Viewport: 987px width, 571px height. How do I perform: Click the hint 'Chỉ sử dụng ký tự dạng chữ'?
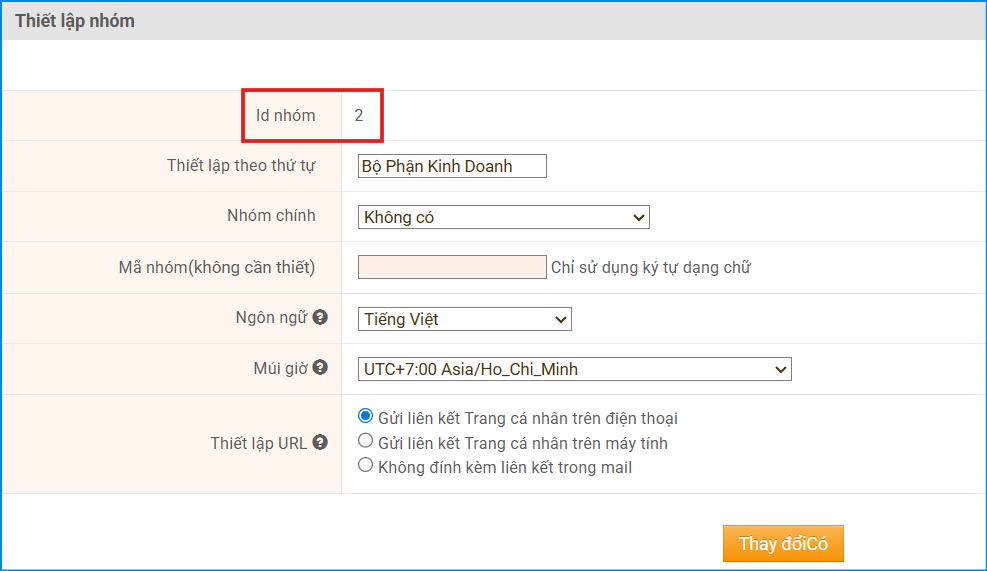point(650,267)
